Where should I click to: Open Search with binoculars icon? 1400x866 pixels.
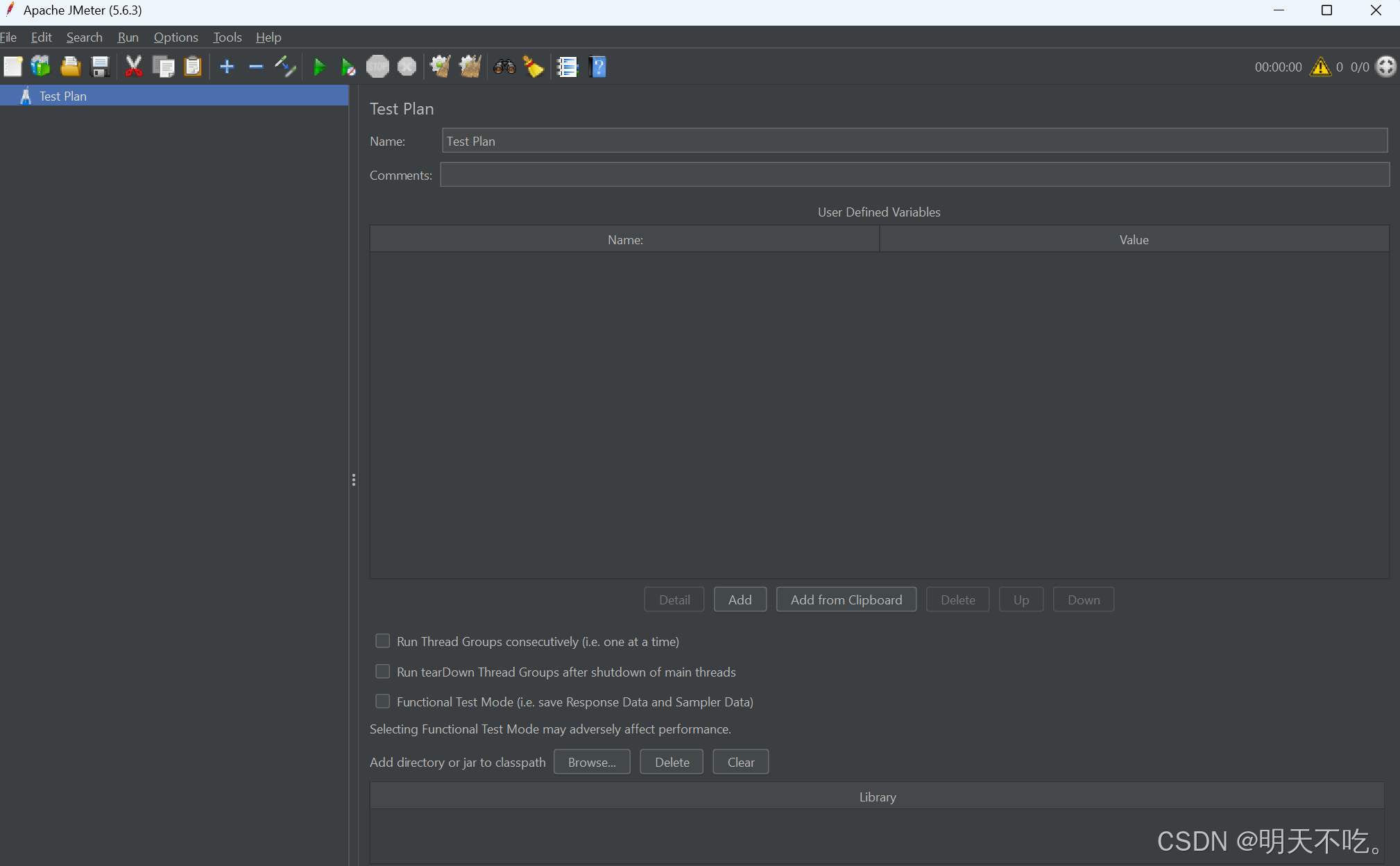(x=504, y=67)
